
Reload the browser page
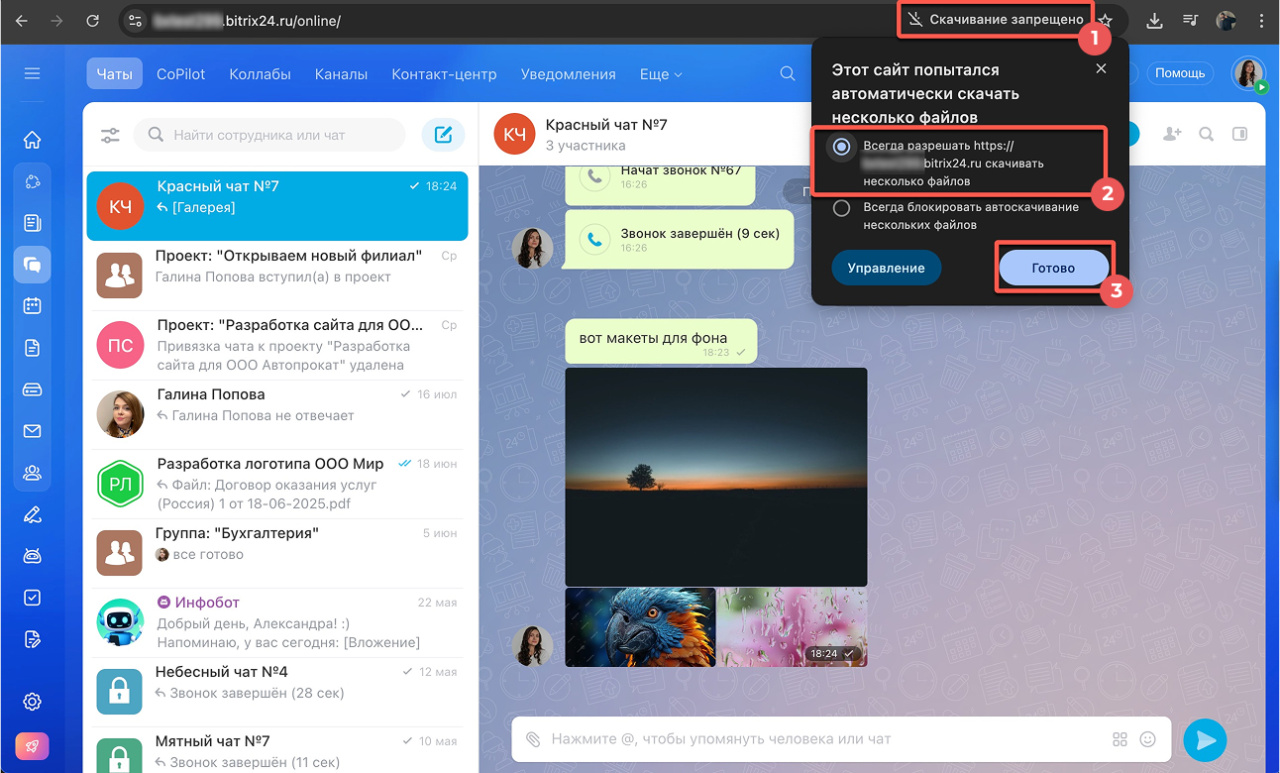[x=93, y=20]
